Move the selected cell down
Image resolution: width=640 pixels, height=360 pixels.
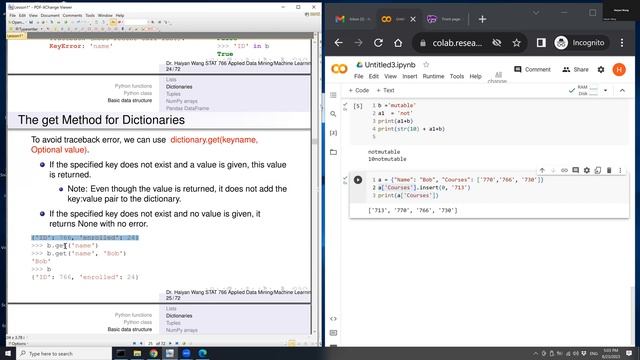(x=553, y=170)
